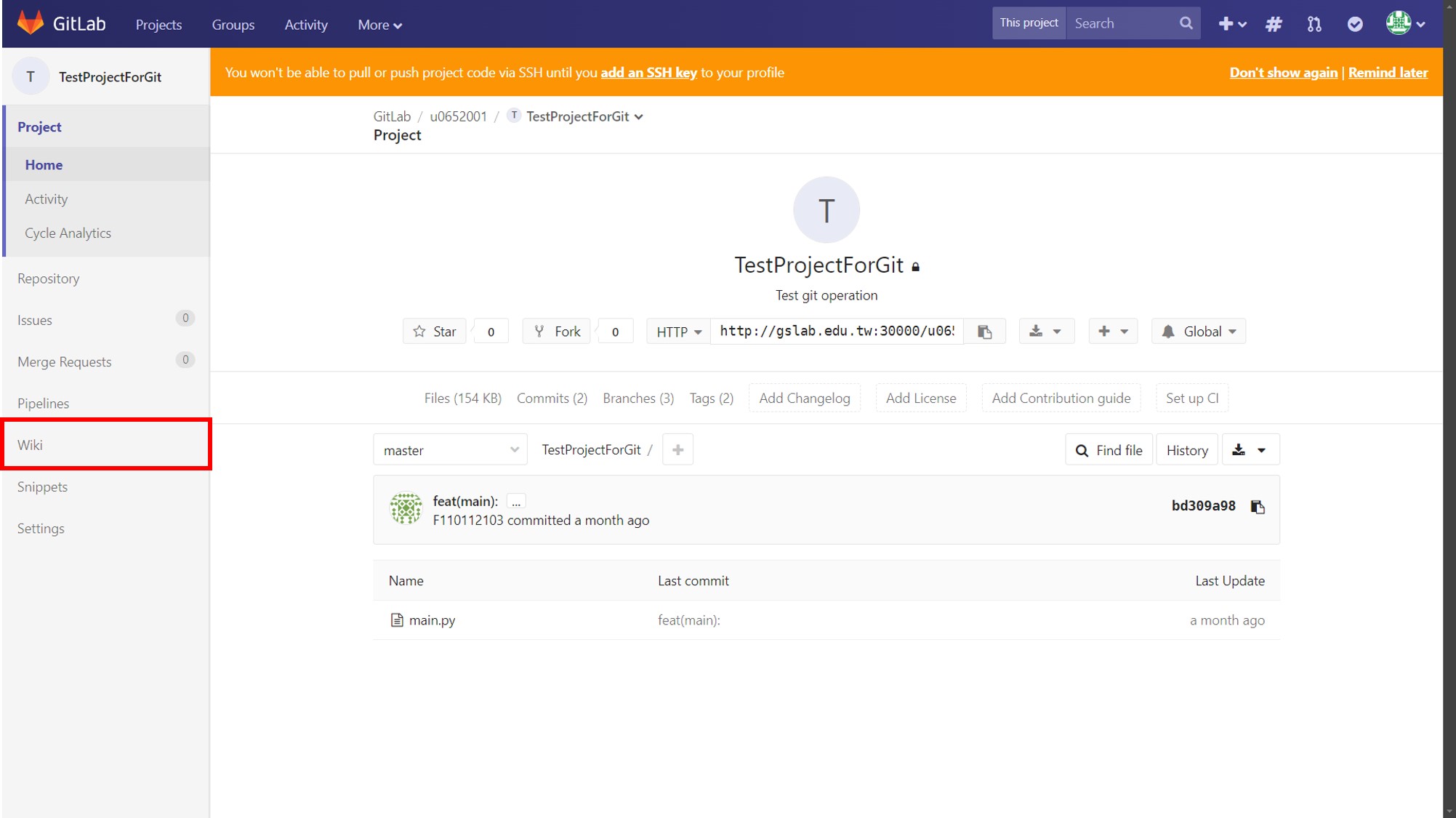The height and width of the screenshot is (818, 1456).
Task: Open the History button
Action: 1187,450
